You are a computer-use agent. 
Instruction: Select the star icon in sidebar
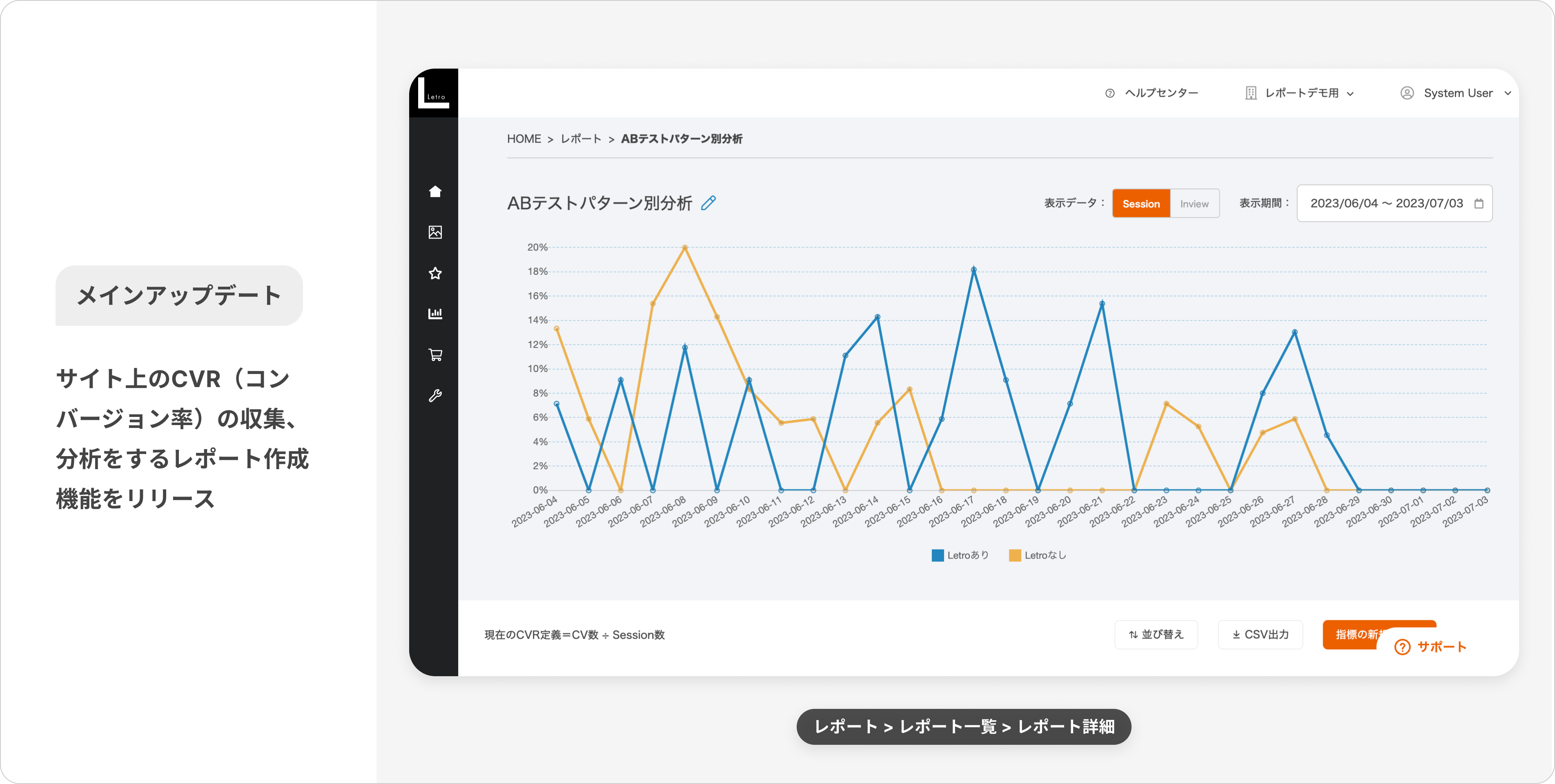[435, 274]
